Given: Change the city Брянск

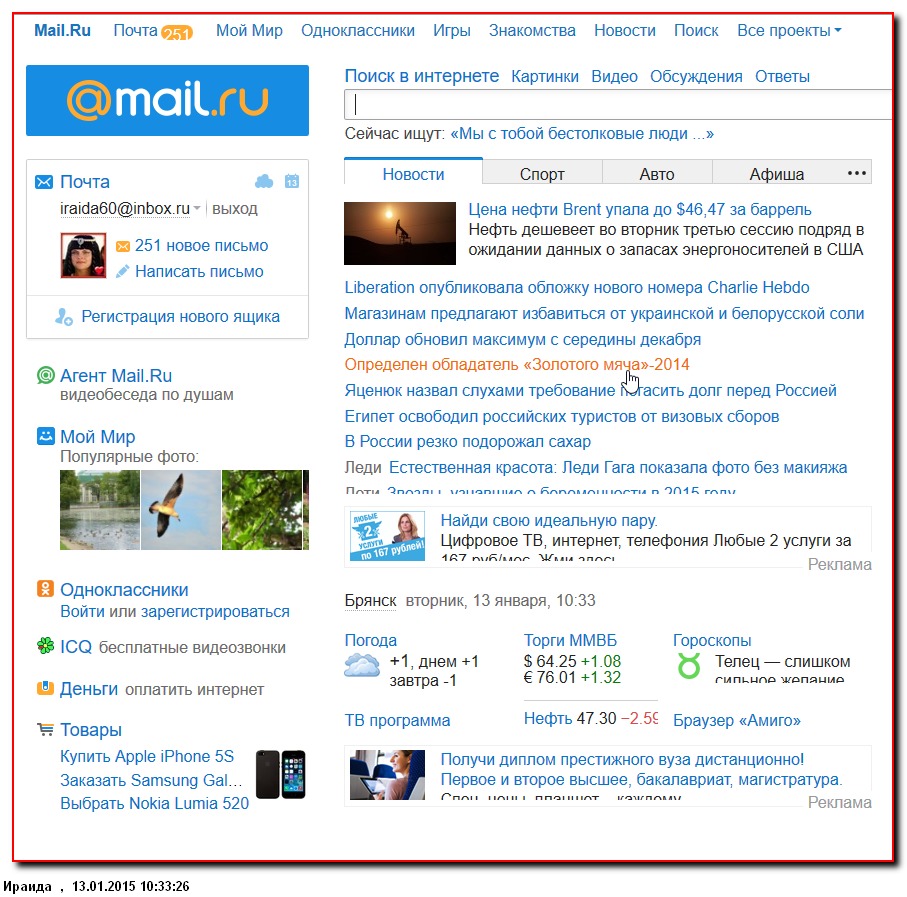Looking at the screenshot, I should [x=370, y=600].
